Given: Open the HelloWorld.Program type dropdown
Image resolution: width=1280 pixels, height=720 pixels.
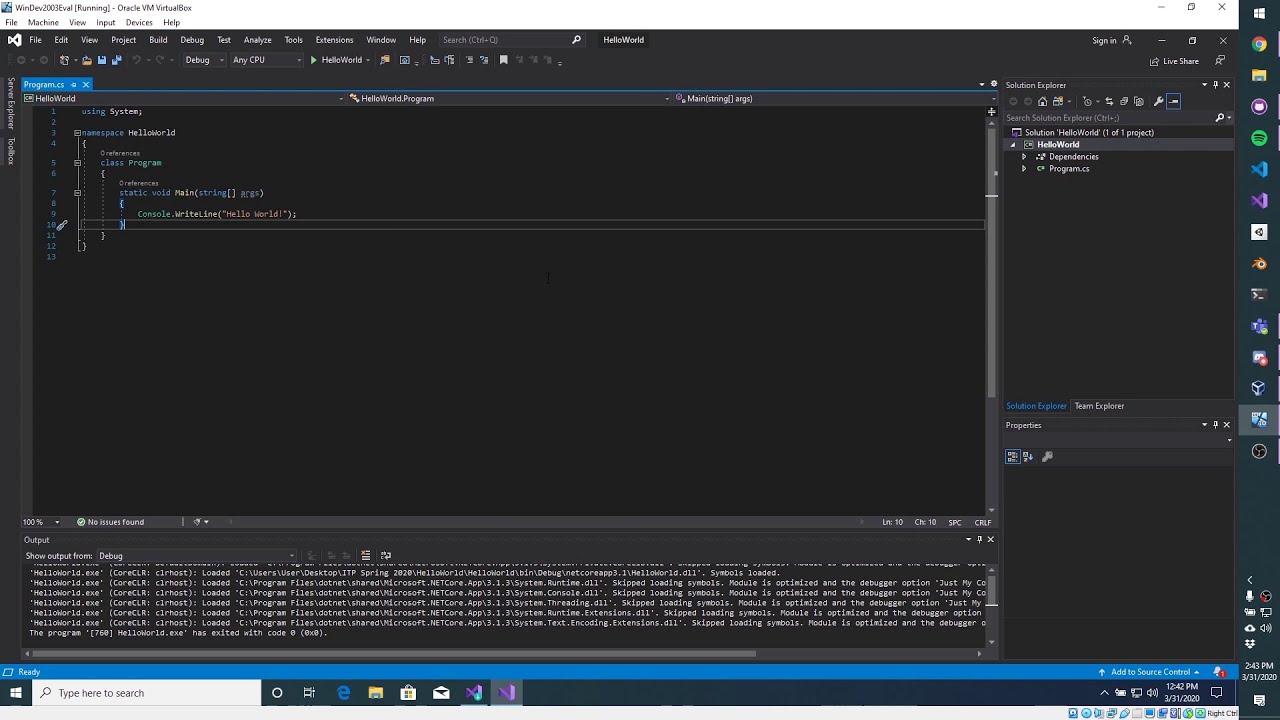Looking at the screenshot, I should click(508, 99).
